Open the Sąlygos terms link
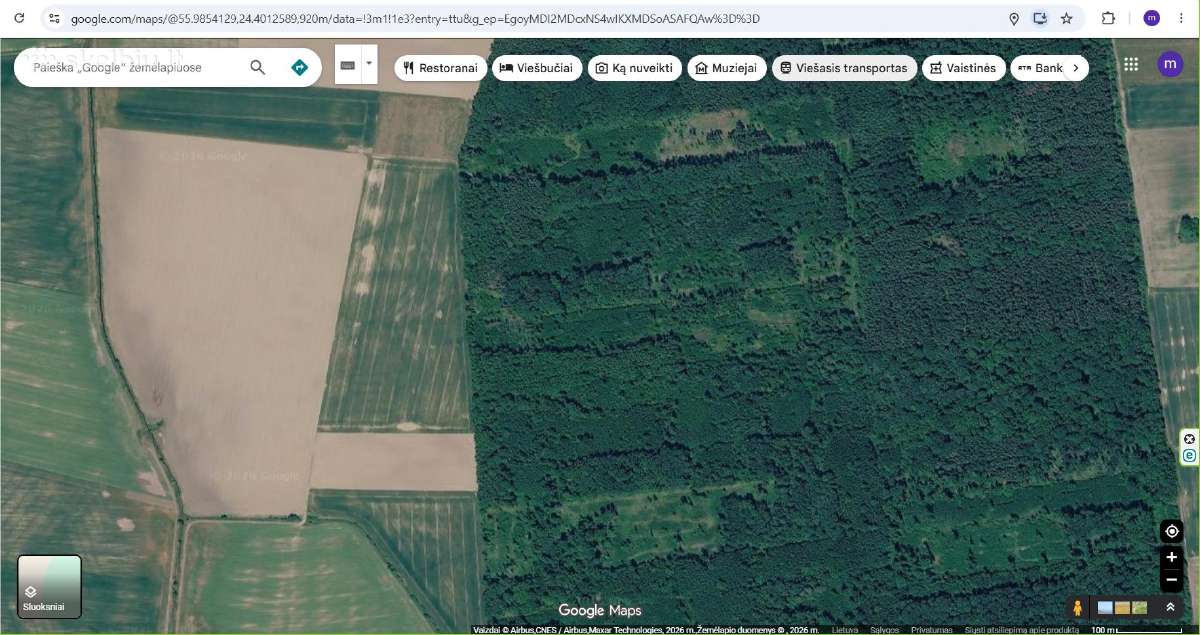Screen dimensions: 1200x635 [x=884, y=630]
